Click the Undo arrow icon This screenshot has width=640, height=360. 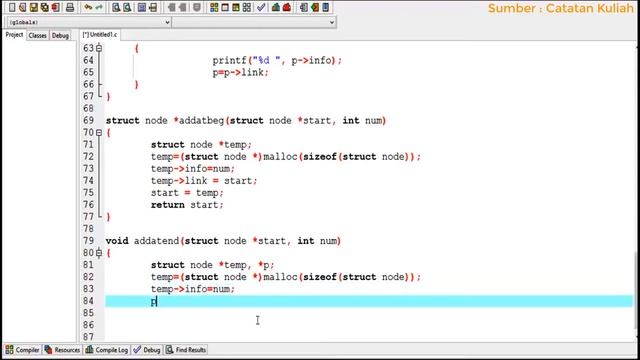pos(88,7)
